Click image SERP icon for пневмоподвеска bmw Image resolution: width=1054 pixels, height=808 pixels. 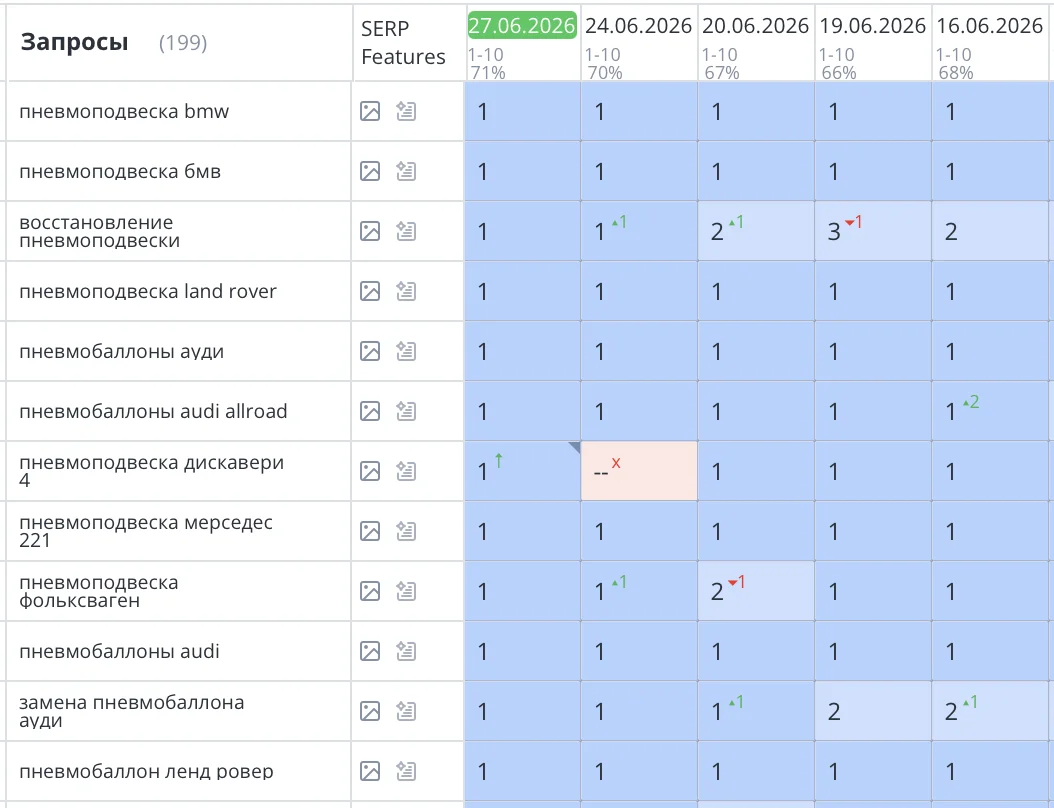[370, 111]
